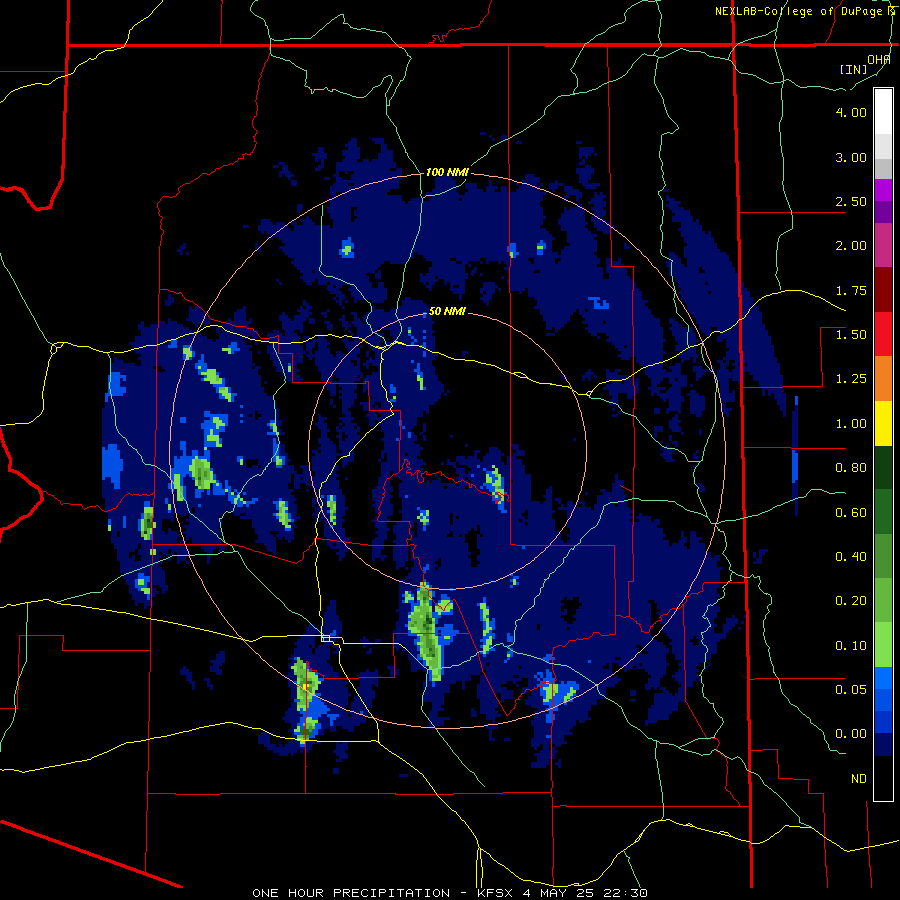The height and width of the screenshot is (900, 900).
Task: Click the 0.20 legend value
Action: 851,601
